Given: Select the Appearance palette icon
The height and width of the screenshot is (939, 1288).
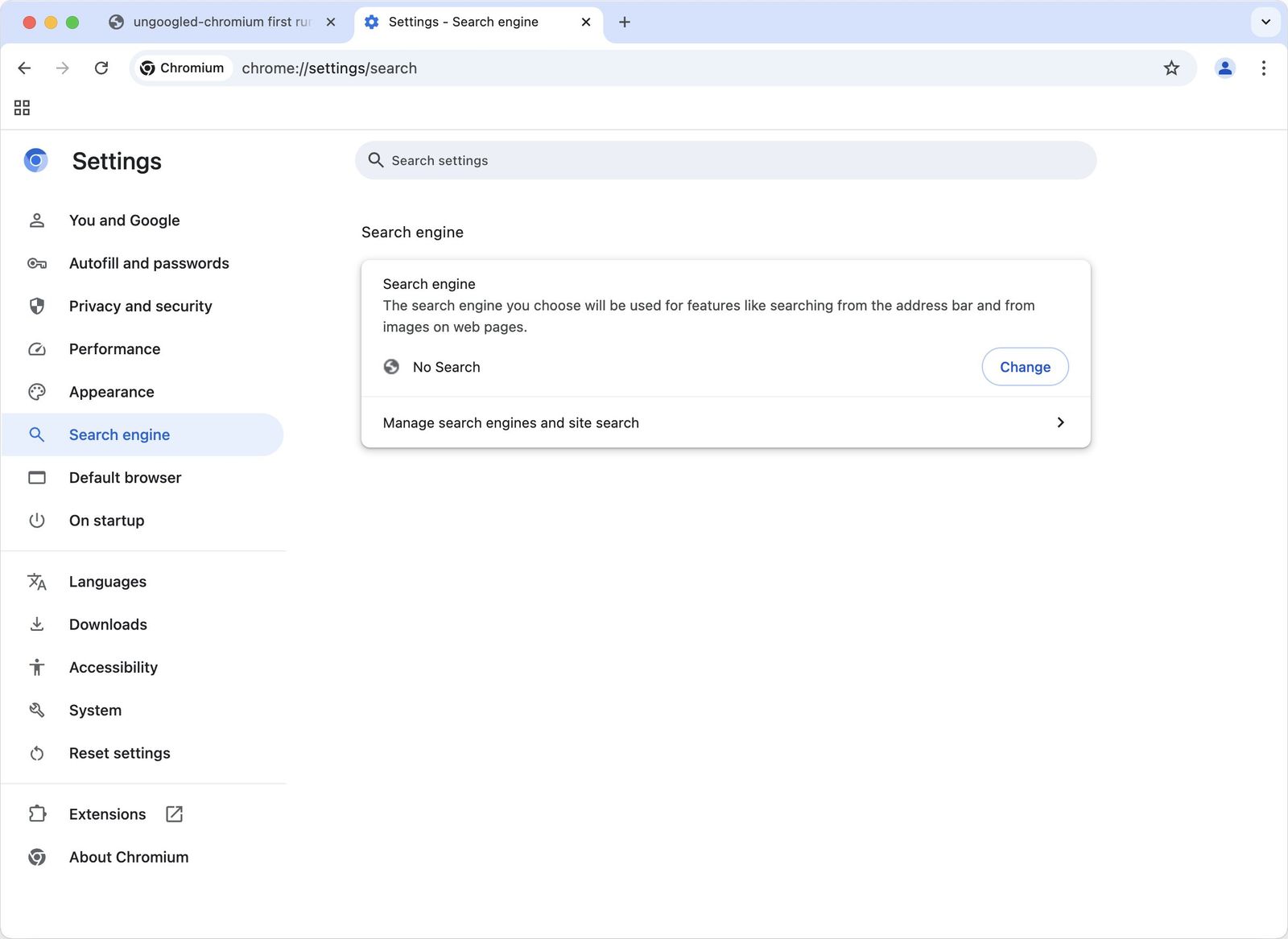Looking at the screenshot, I should [x=37, y=392].
